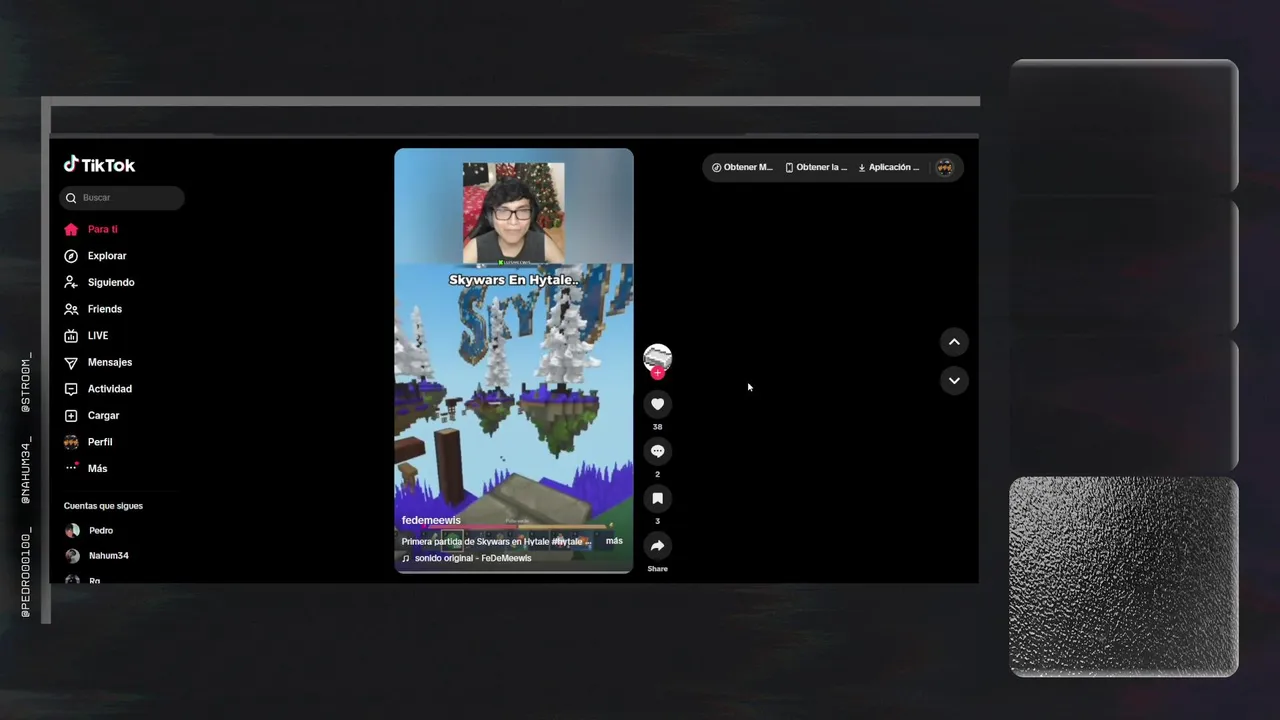This screenshot has width=1280, height=720.
Task: Click Pedro's avatar thumbnail
Action: click(72, 531)
